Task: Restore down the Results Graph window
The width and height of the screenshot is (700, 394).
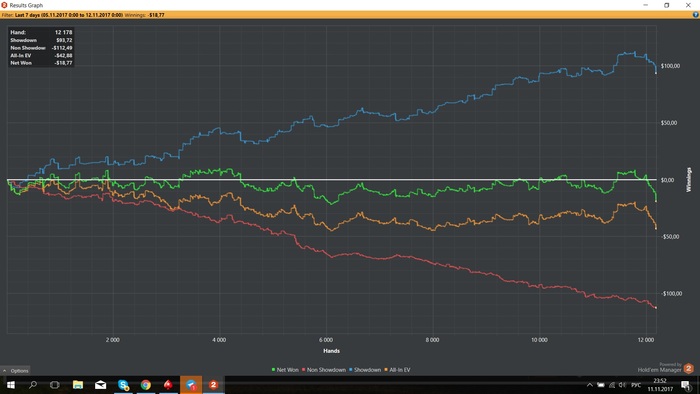Action: pos(667,5)
